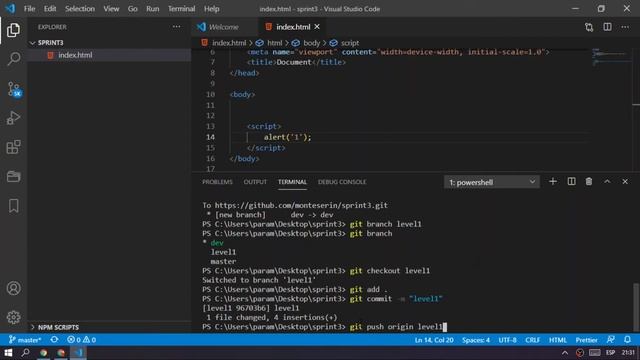Viewport: 640px width, 360px height.
Task: Change language mode via HTML status item
Action: pos(558,340)
